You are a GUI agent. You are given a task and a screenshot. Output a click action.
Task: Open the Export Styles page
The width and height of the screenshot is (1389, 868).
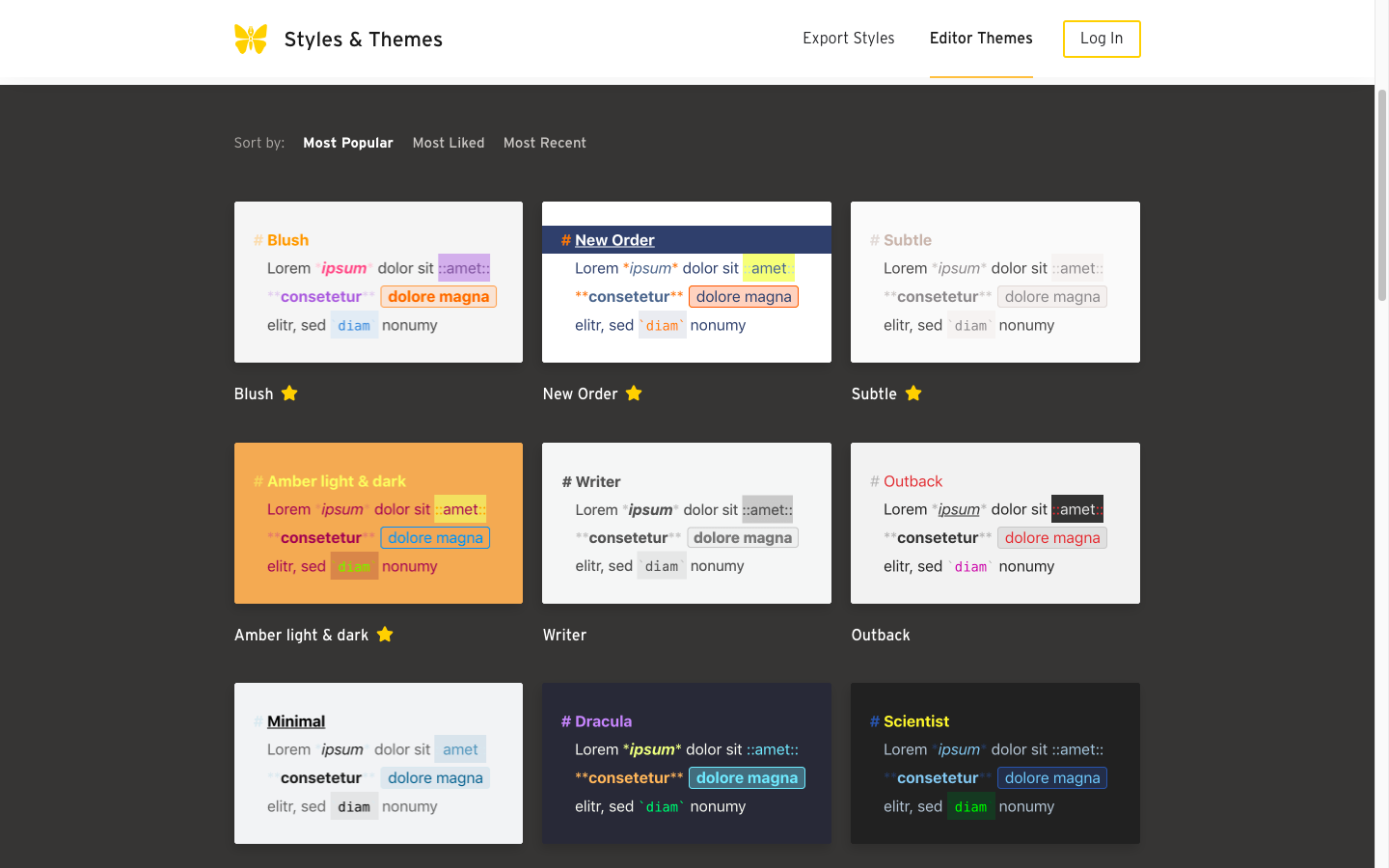tap(848, 39)
